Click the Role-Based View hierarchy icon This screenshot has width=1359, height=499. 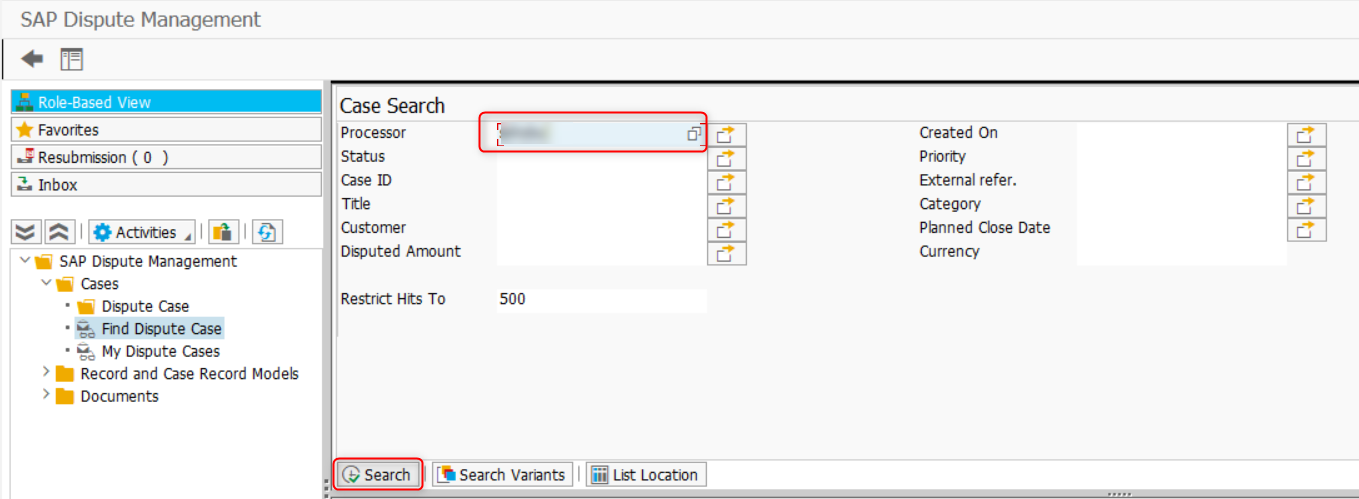point(25,102)
